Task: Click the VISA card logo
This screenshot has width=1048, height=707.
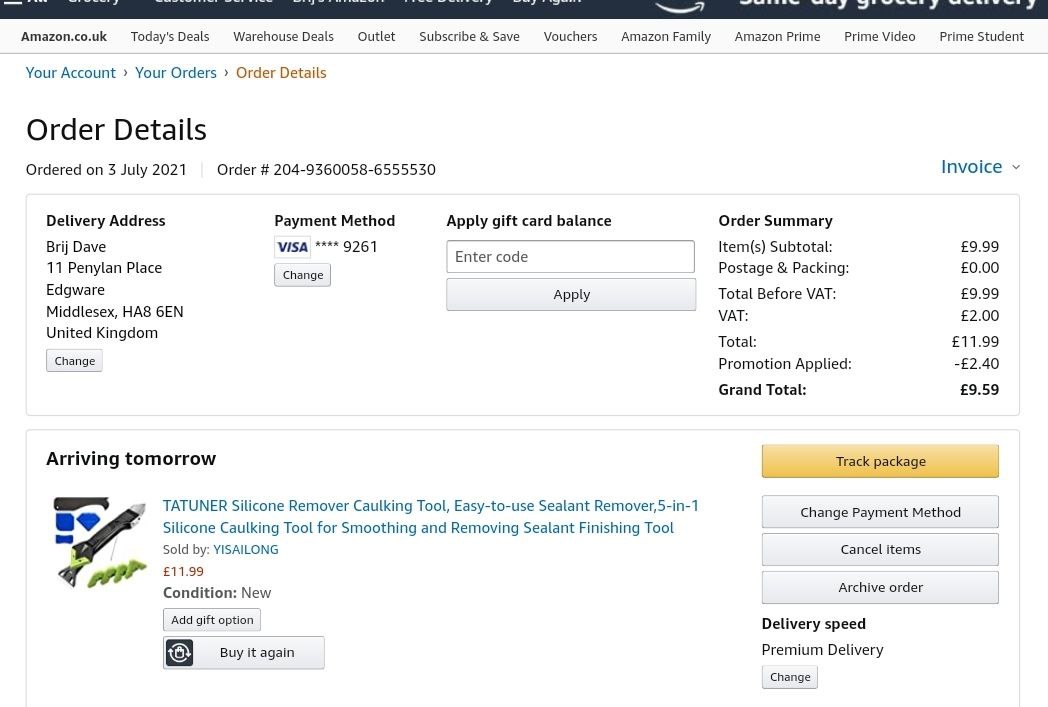Action: [292, 247]
